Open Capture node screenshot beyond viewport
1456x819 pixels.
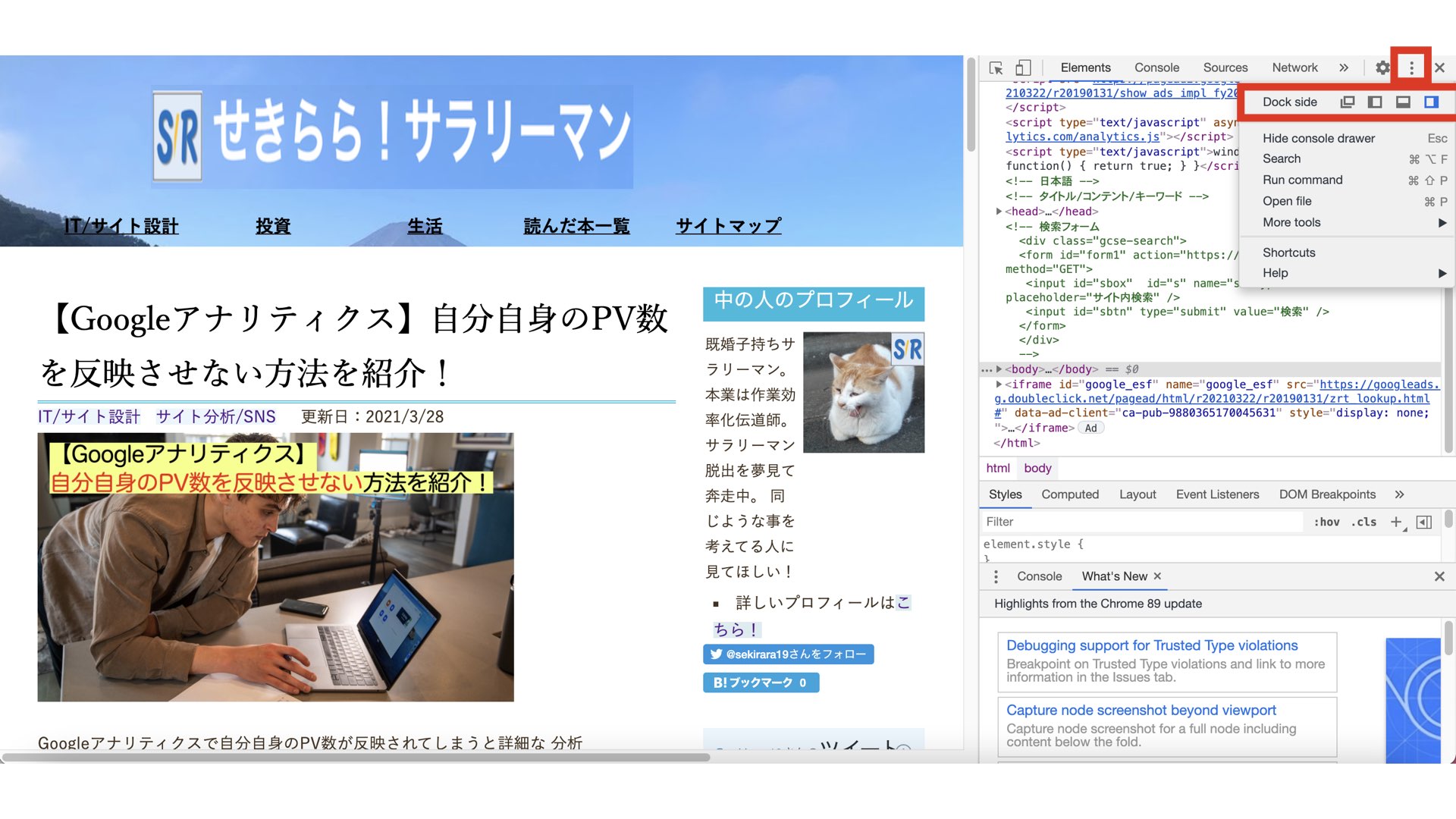[x=1141, y=710]
